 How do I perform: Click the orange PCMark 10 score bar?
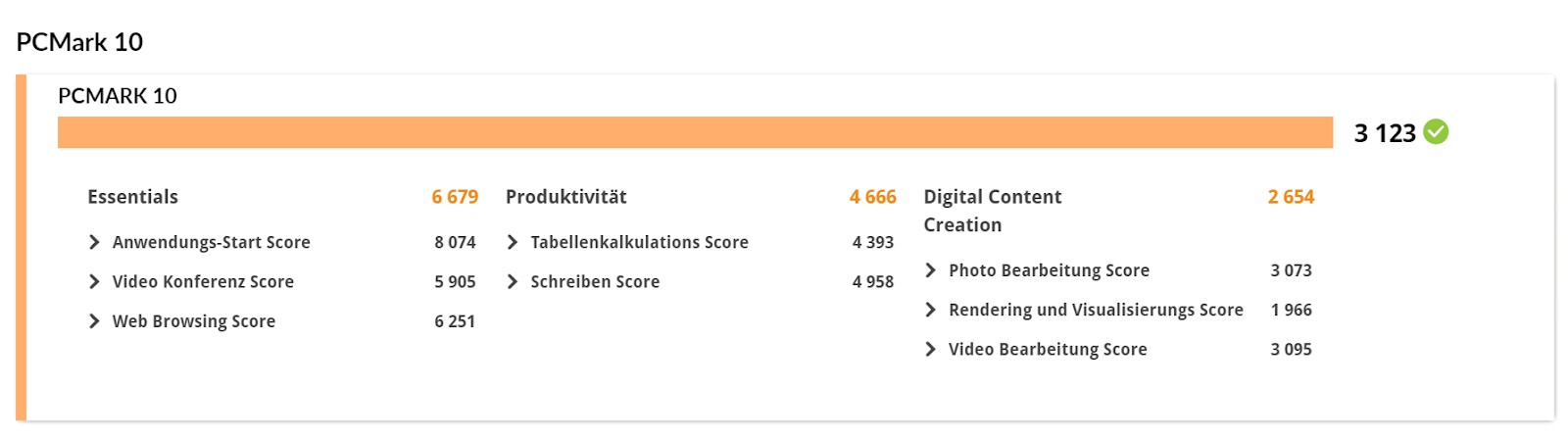pyautogui.click(x=695, y=132)
